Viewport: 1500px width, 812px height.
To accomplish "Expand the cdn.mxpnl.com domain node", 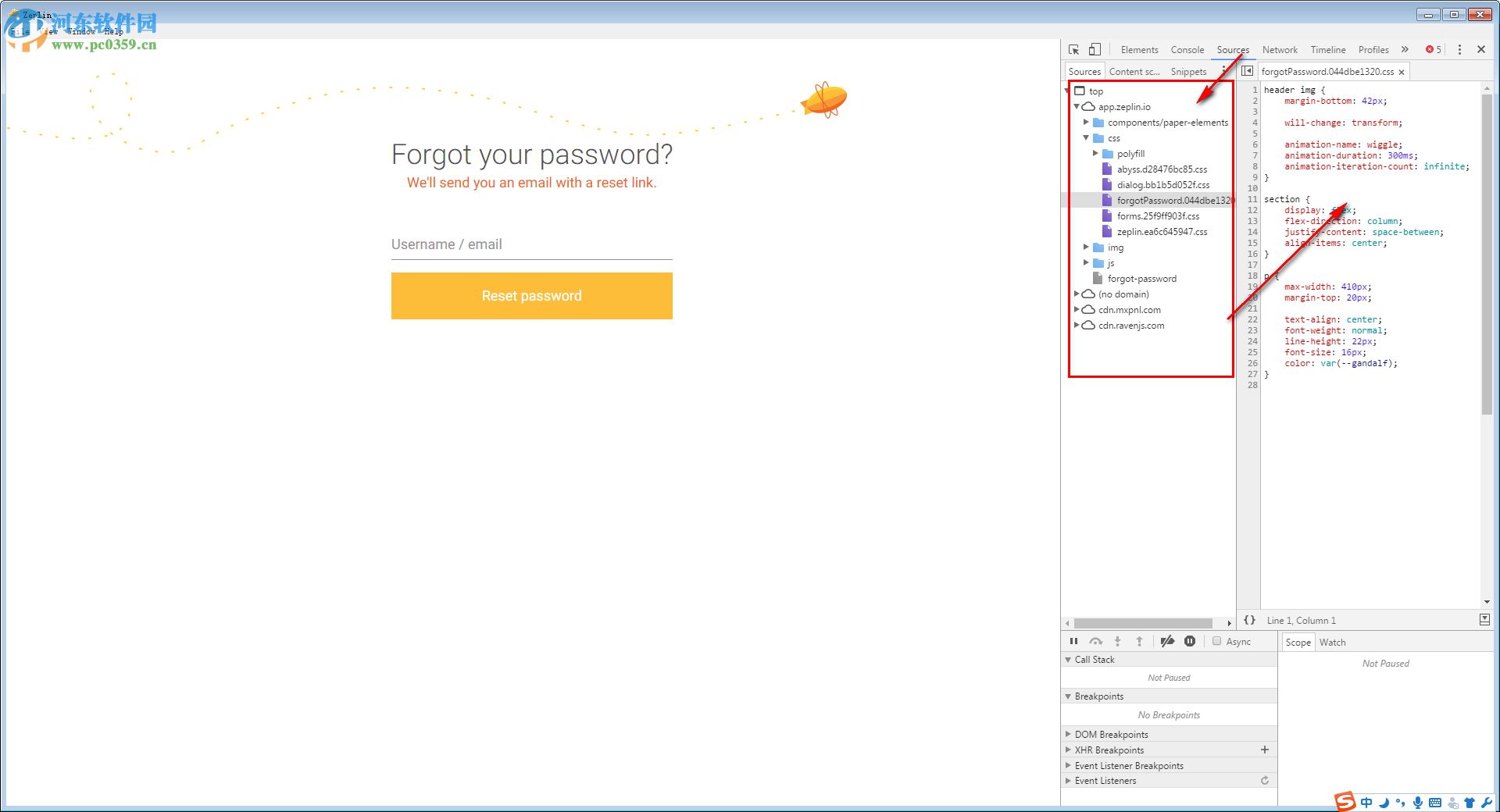I will click(x=1077, y=310).
